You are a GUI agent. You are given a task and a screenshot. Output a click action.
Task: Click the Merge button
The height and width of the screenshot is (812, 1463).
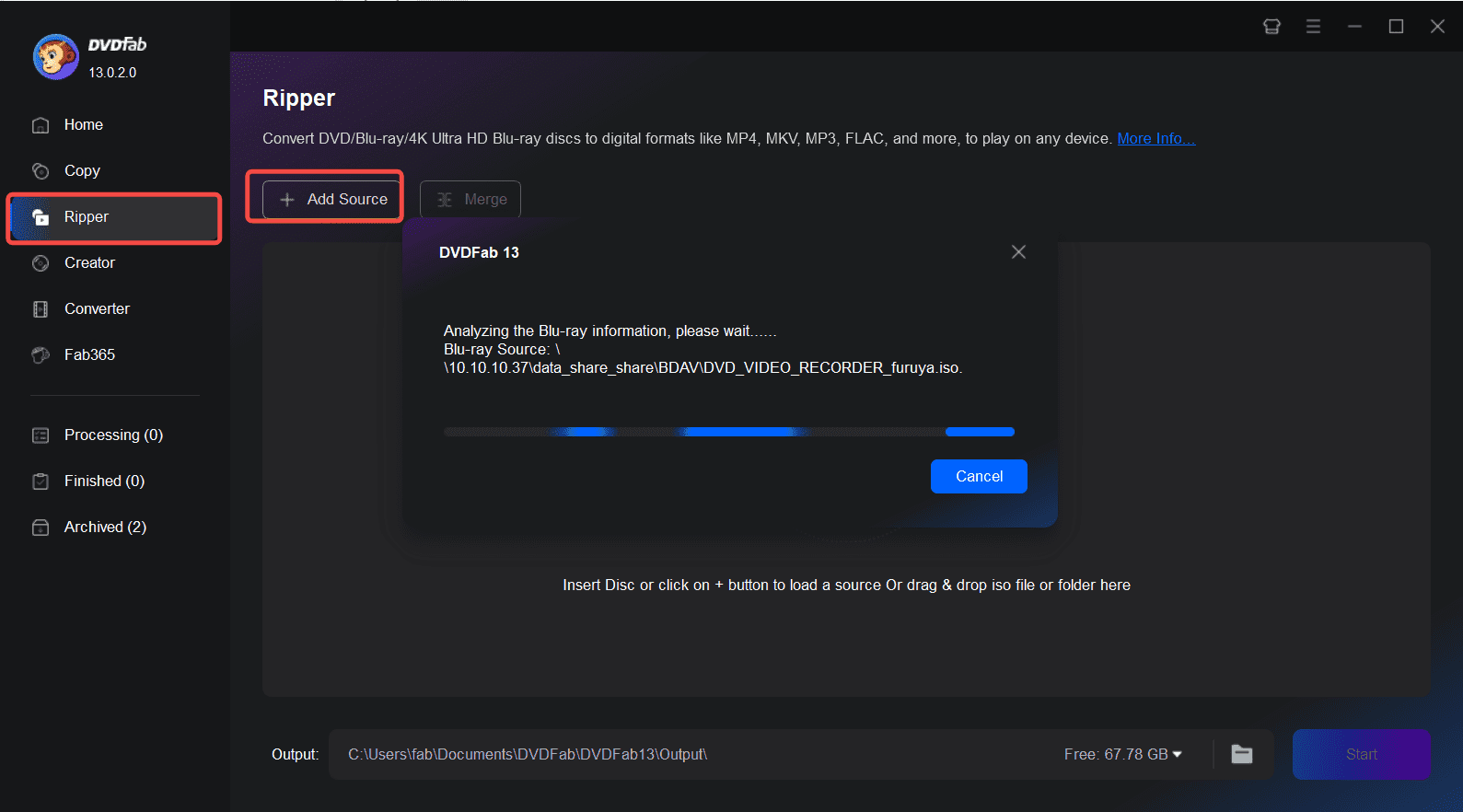click(x=470, y=200)
